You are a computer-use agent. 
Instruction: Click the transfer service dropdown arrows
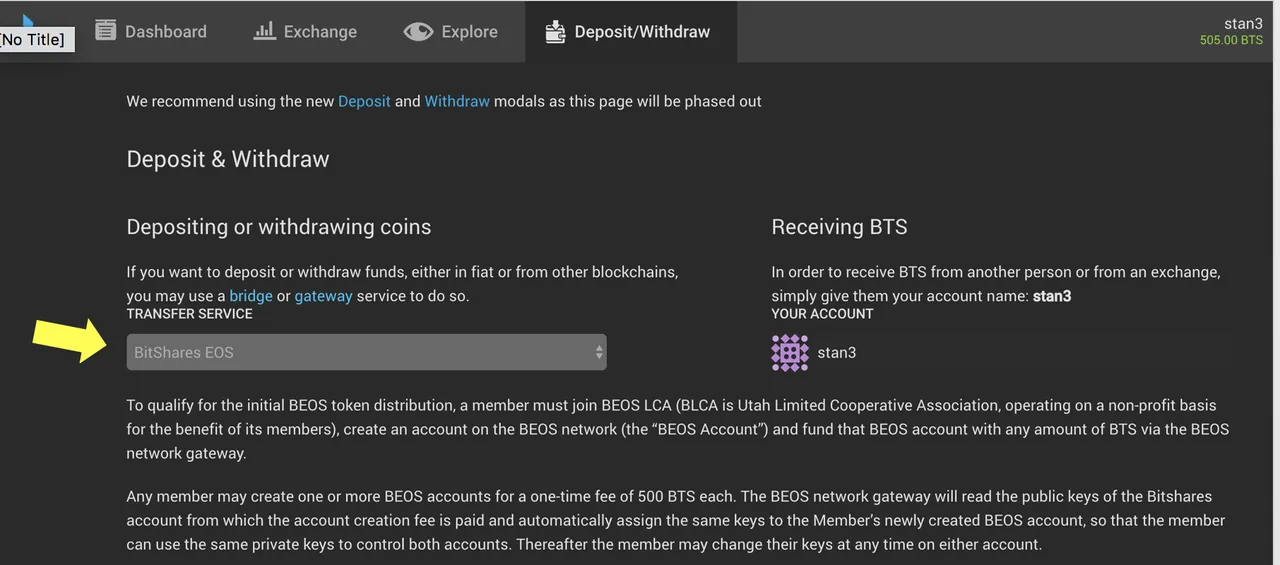click(599, 352)
